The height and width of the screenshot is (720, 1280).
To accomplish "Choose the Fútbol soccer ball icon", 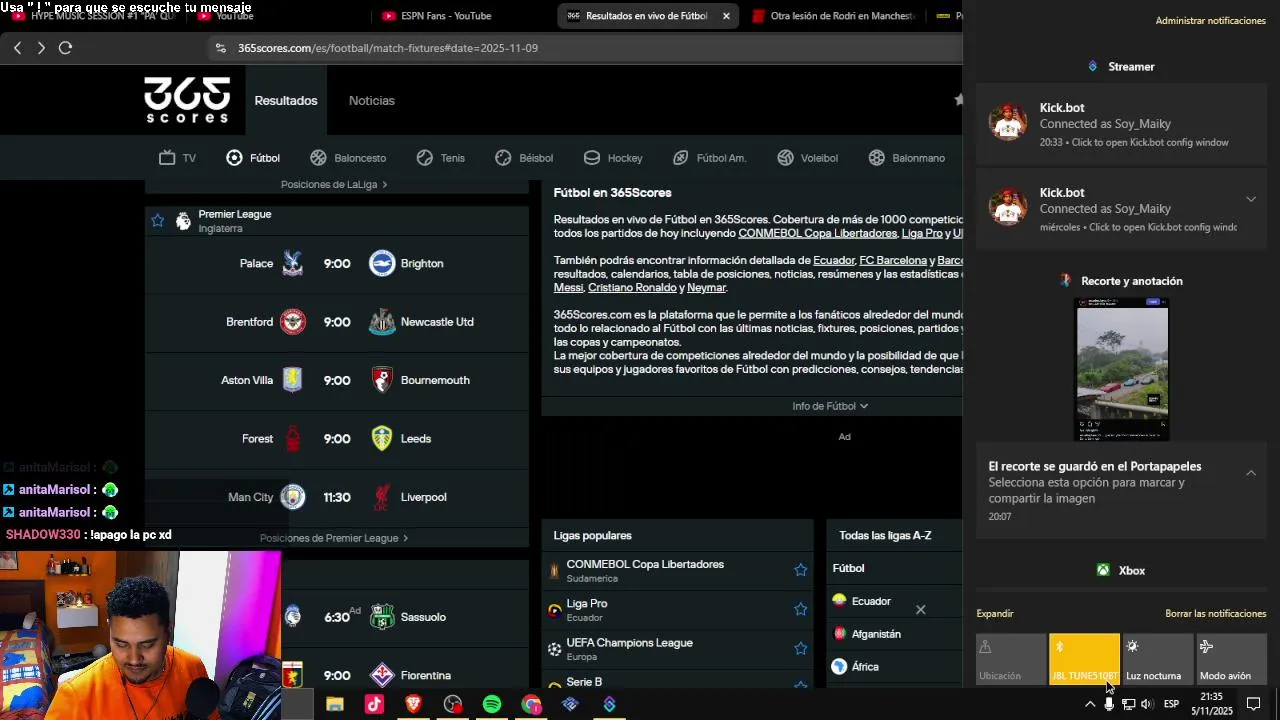I will [x=234, y=158].
